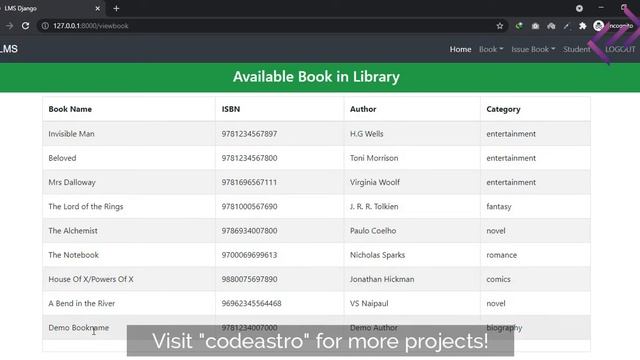Click author H.G Wells

point(367,133)
